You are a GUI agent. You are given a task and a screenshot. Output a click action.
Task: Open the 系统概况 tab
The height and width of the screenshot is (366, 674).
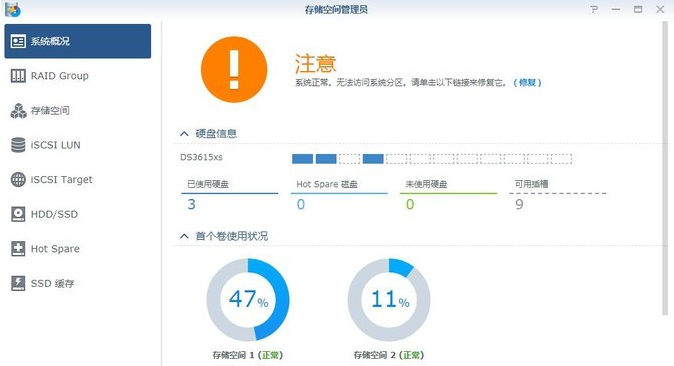click(78, 41)
